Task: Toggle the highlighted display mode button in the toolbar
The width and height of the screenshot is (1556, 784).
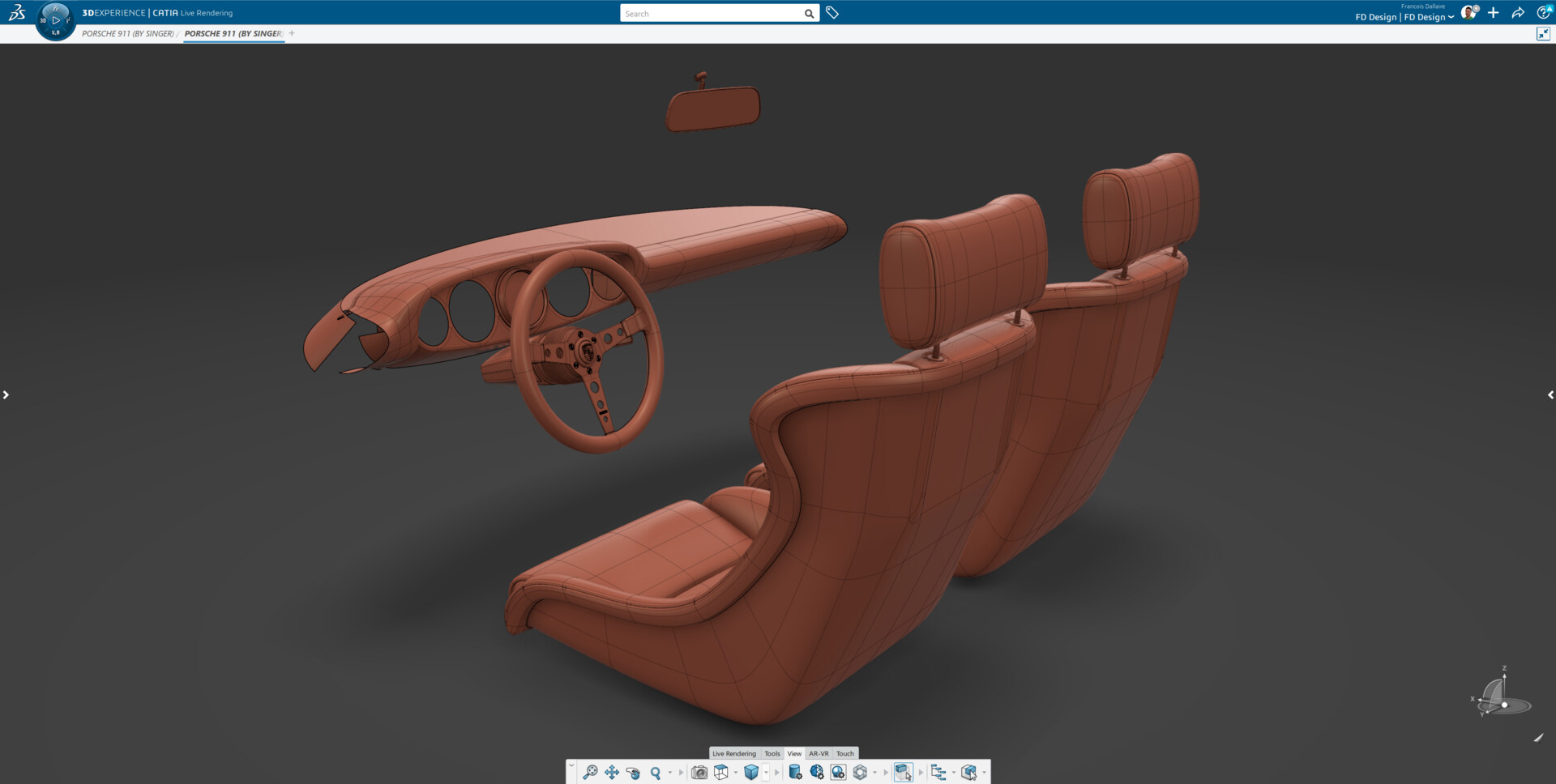Action: click(x=904, y=772)
